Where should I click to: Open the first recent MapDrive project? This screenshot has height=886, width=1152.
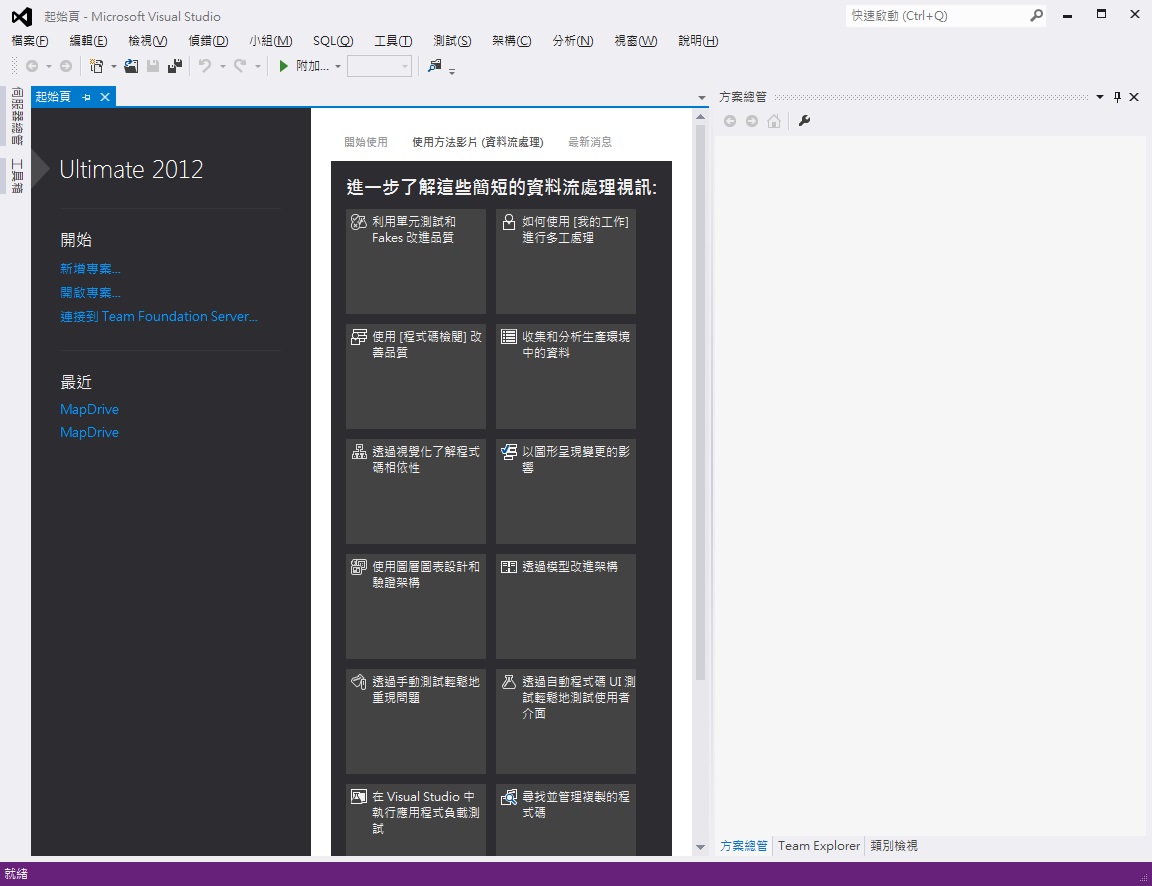pyautogui.click(x=89, y=409)
